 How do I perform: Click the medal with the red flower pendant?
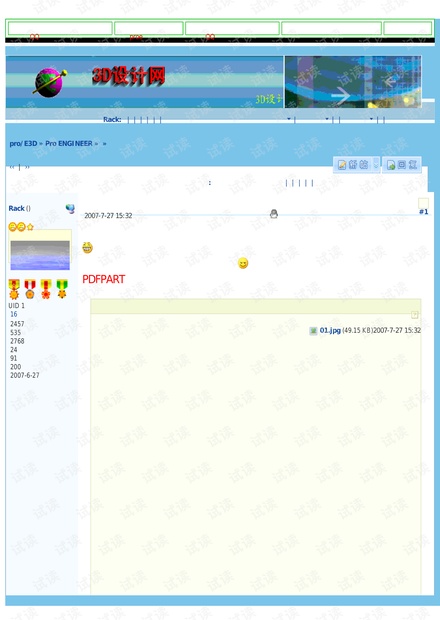tap(46, 289)
